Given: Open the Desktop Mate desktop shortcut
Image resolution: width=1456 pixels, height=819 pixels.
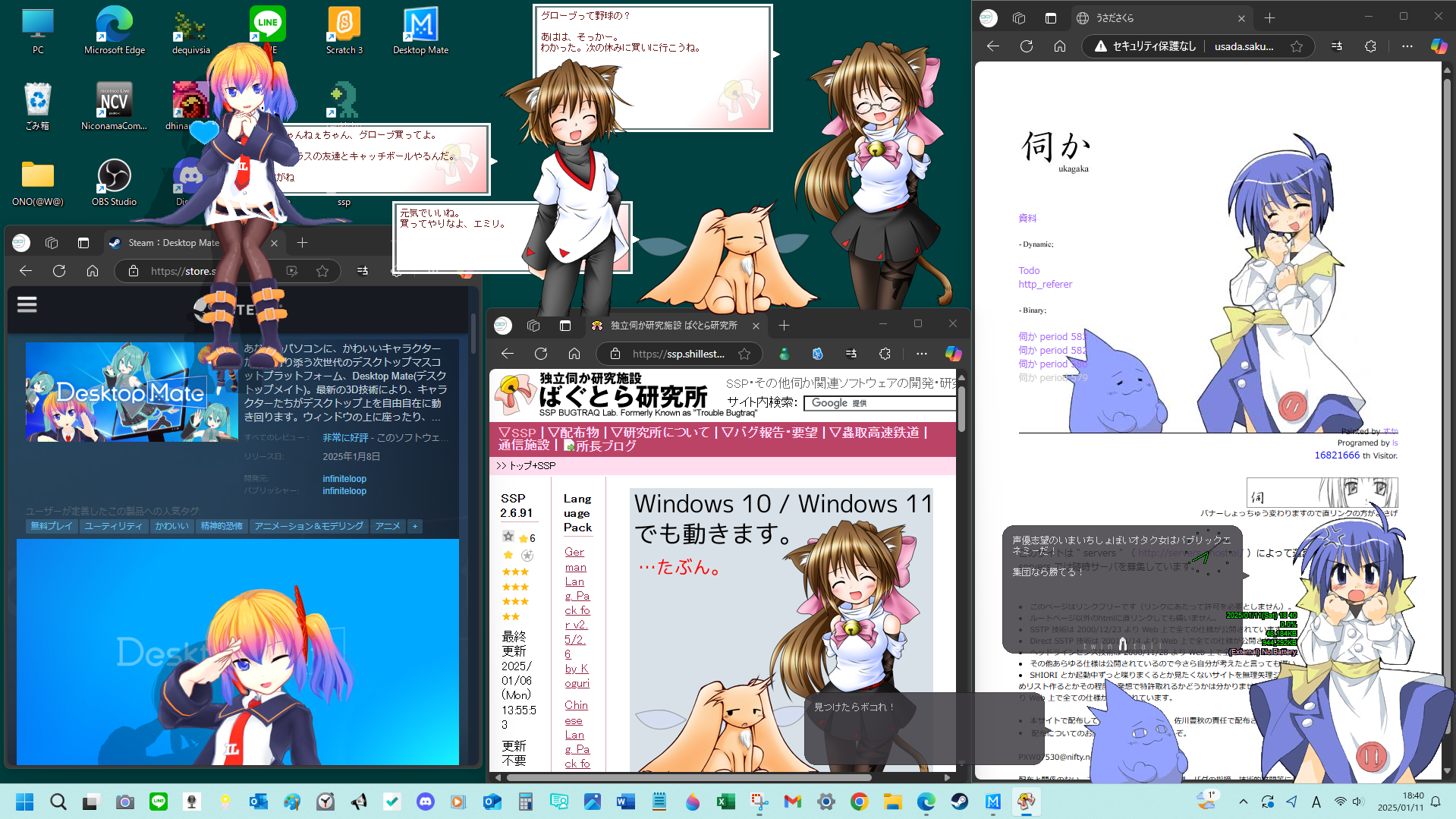Looking at the screenshot, I should 420,31.
